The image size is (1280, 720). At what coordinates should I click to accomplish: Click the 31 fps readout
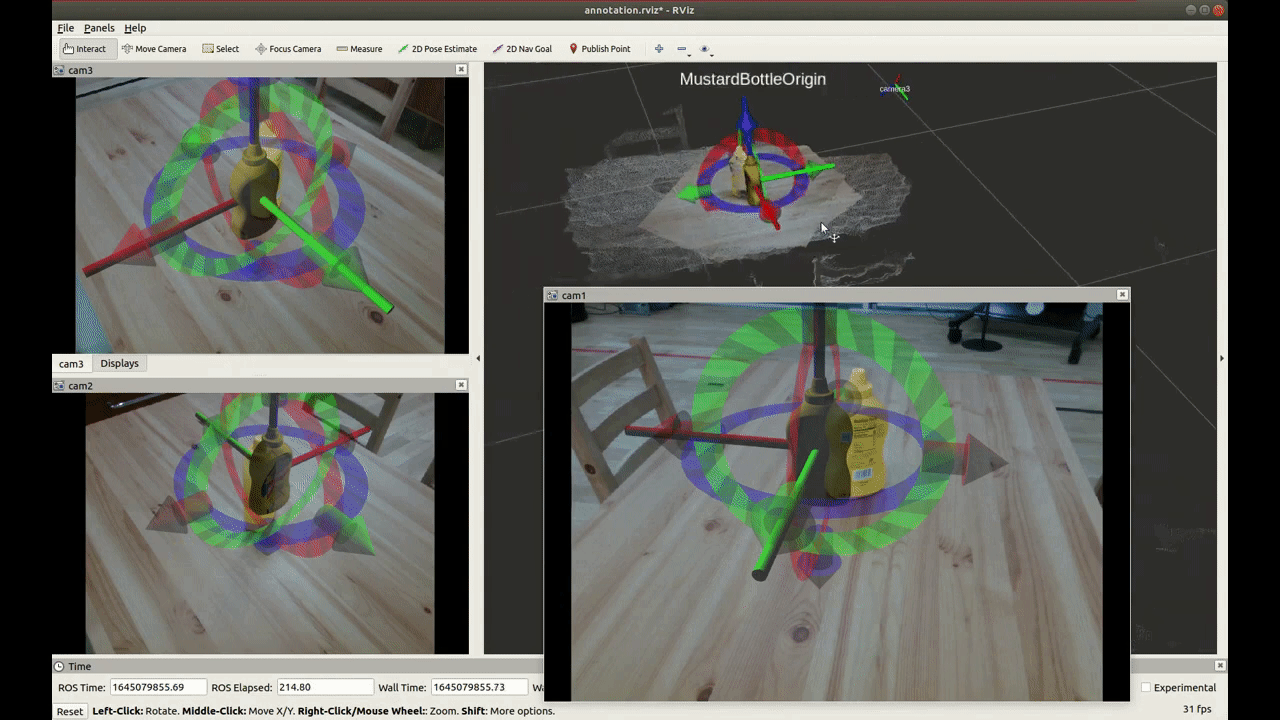click(x=1198, y=709)
